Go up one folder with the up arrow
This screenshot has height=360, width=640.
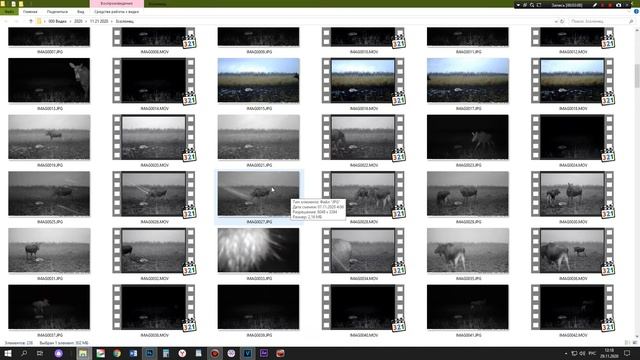pyautogui.click(x=31, y=21)
